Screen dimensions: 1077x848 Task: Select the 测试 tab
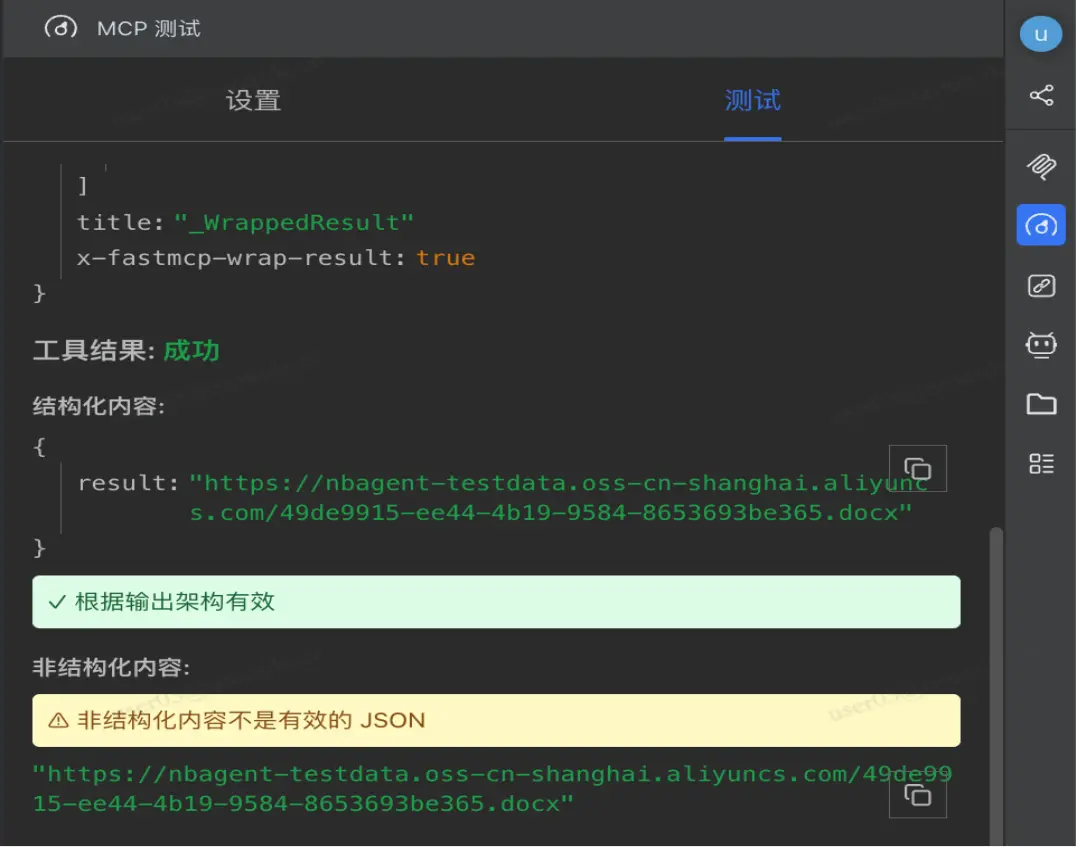point(752,101)
